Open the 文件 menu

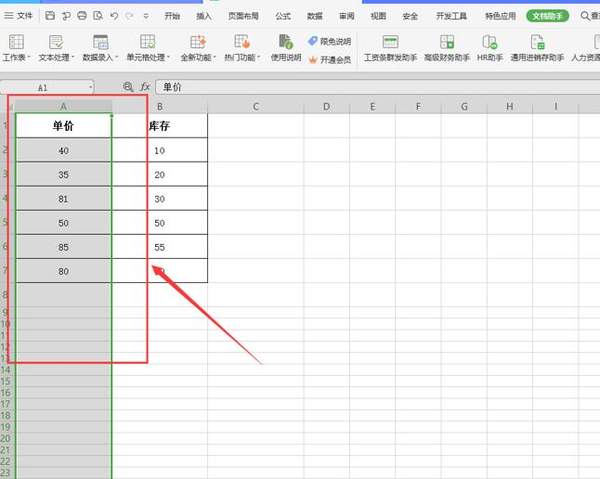click(x=18, y=16)
